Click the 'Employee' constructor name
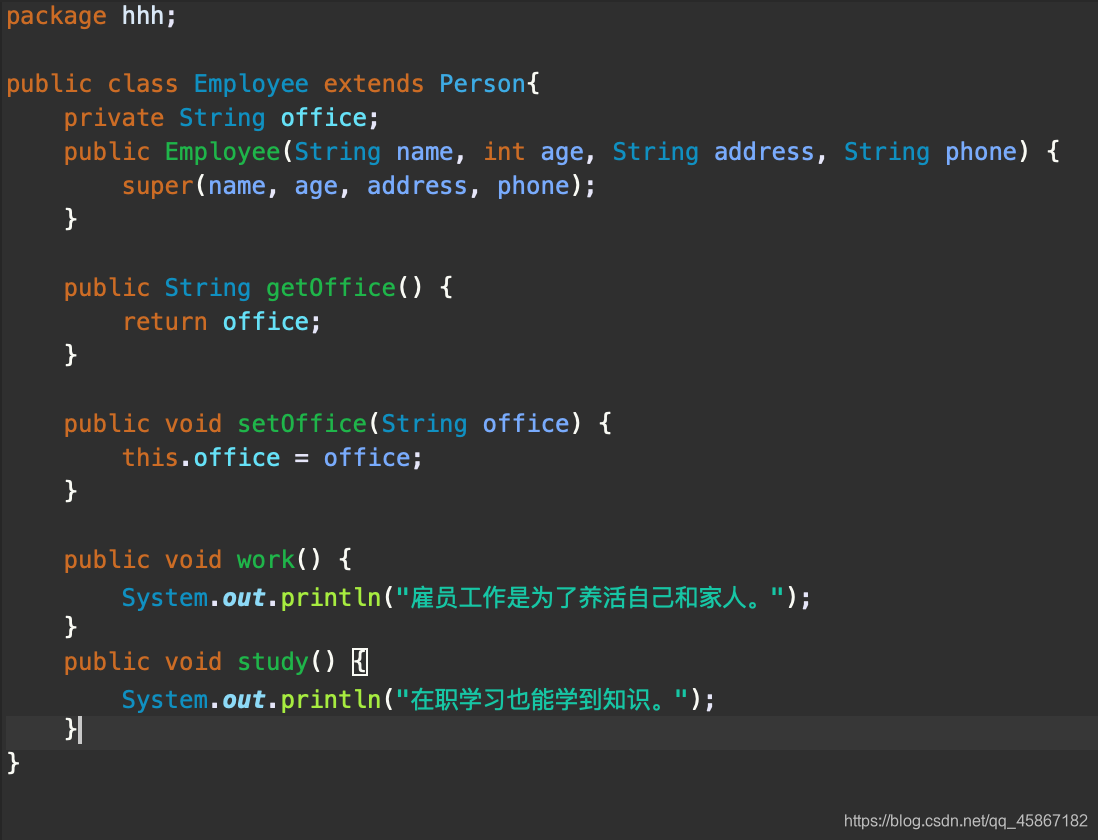Screen dimensions: 1098x840 click(x=222, y=153)
